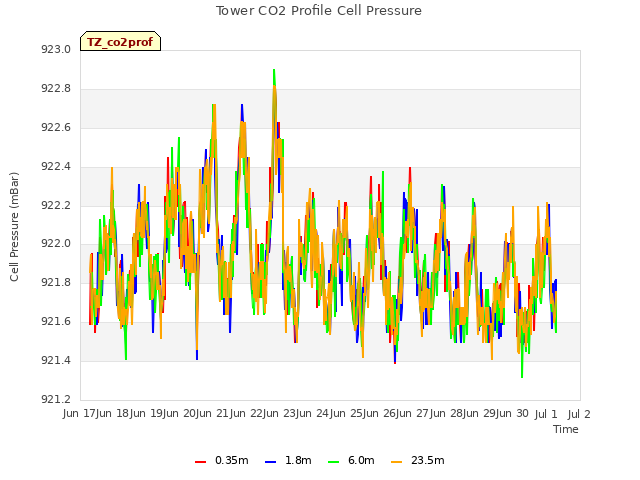Image resolution: width=640 pixels, height=480 pixels.
Task: Click the Jun 18 x-axis date label
Action: 114,414
